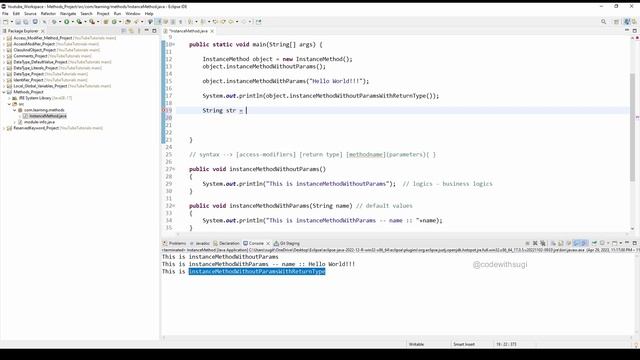
Task: Open the Debug button dropdown arrow
Action: pyautogui.click(x=60, y=22)
